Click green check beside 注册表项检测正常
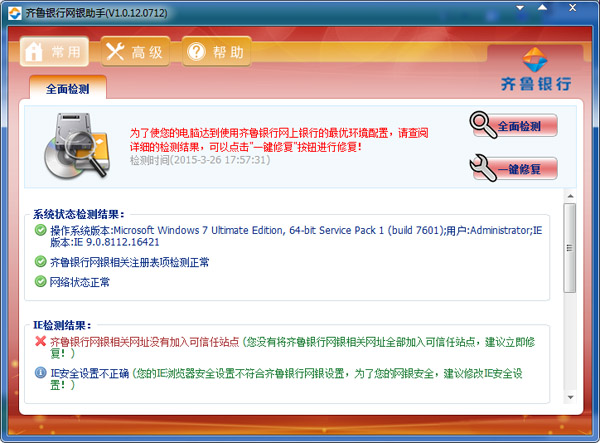This screenshot has height=443, width=600. click(40, 262)
